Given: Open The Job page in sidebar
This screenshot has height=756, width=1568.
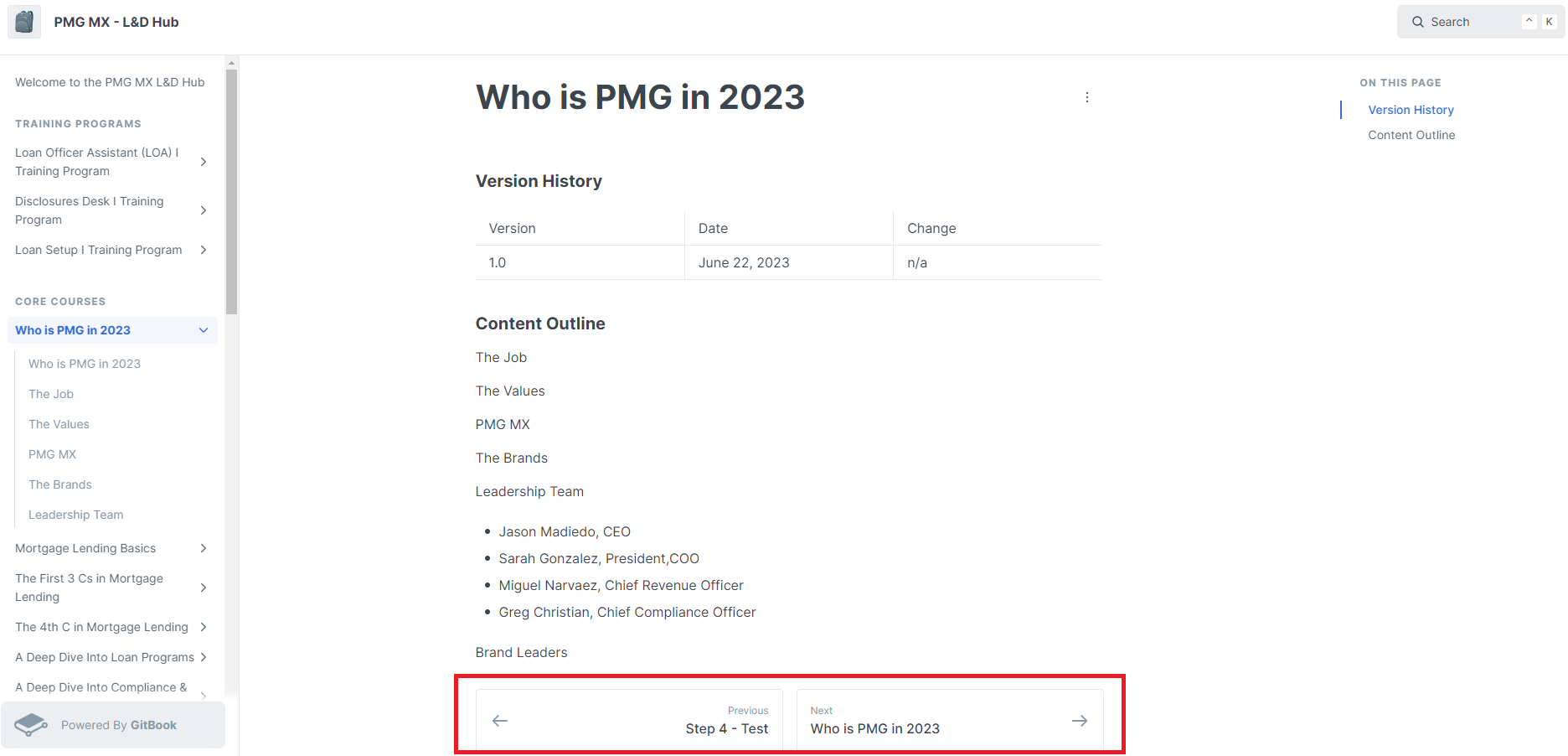Looking at the screenshot, I should (51, 394).
